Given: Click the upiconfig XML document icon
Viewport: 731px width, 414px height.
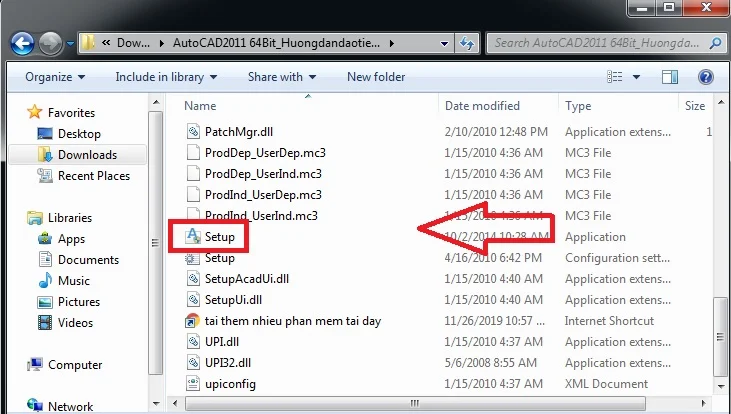Looking at the screenshot, I should pyautogui.click(x=193, y=384).
